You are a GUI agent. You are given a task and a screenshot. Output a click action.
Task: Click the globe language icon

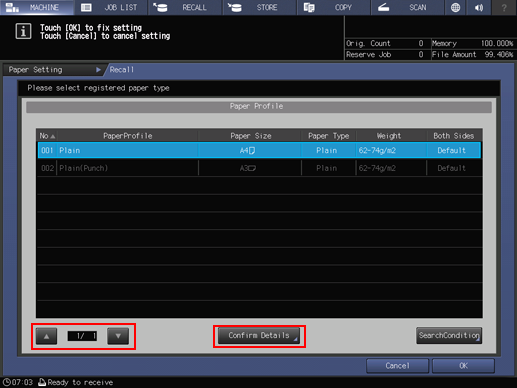point(455,7)
